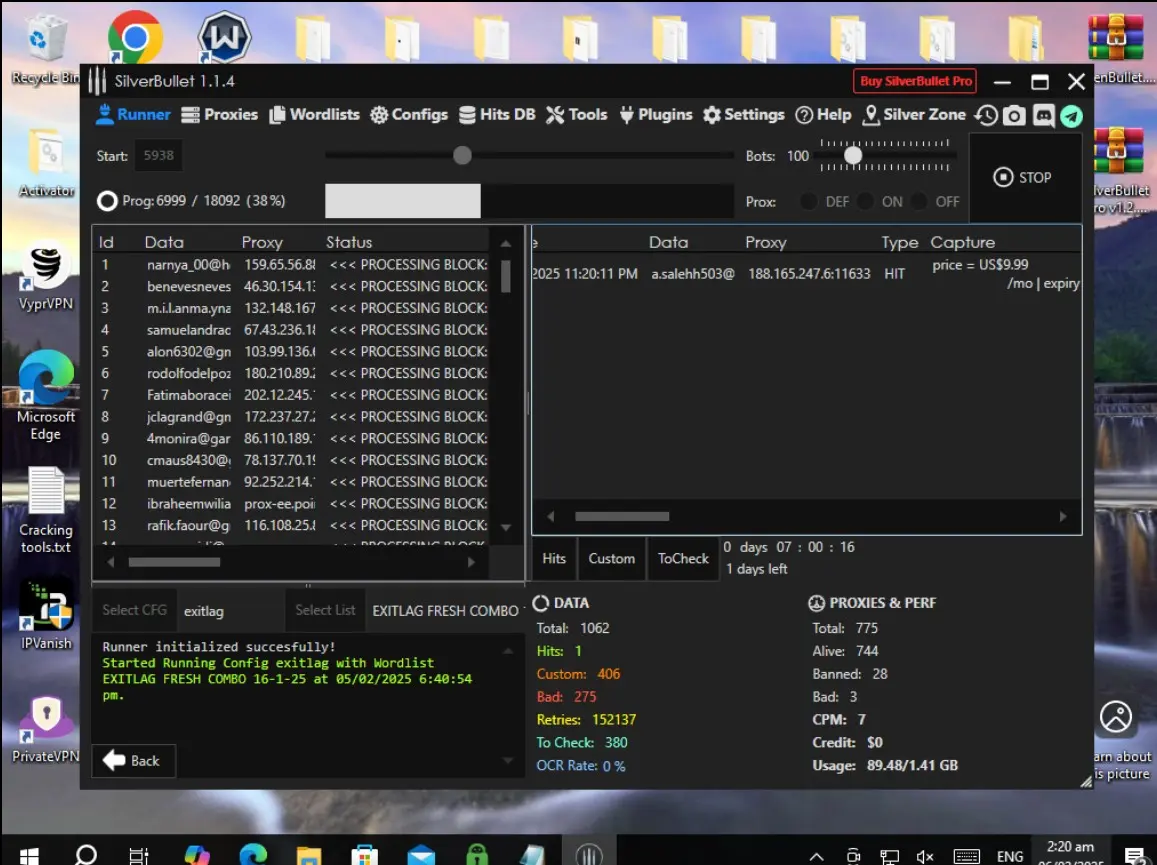Image resolution: width=1157 pixels, height=865 pixels.
Task: Click the Select CFG button
Action: pos(135,610)
